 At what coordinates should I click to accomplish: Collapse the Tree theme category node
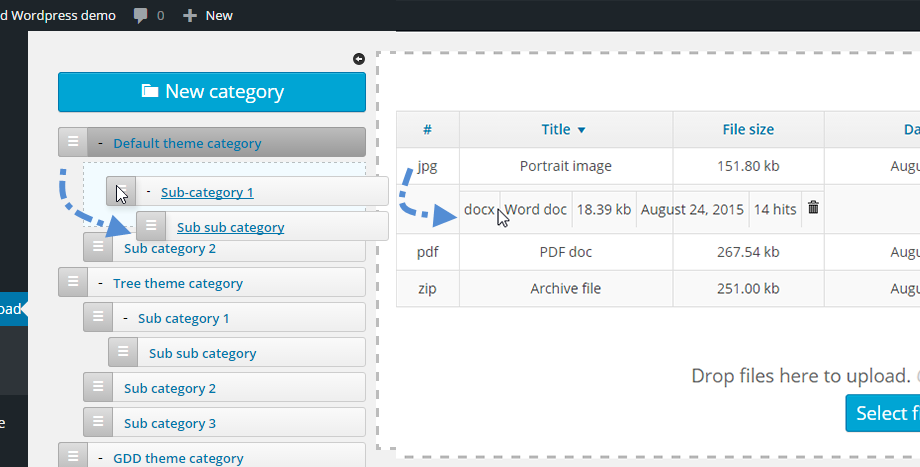coord(100,283)
